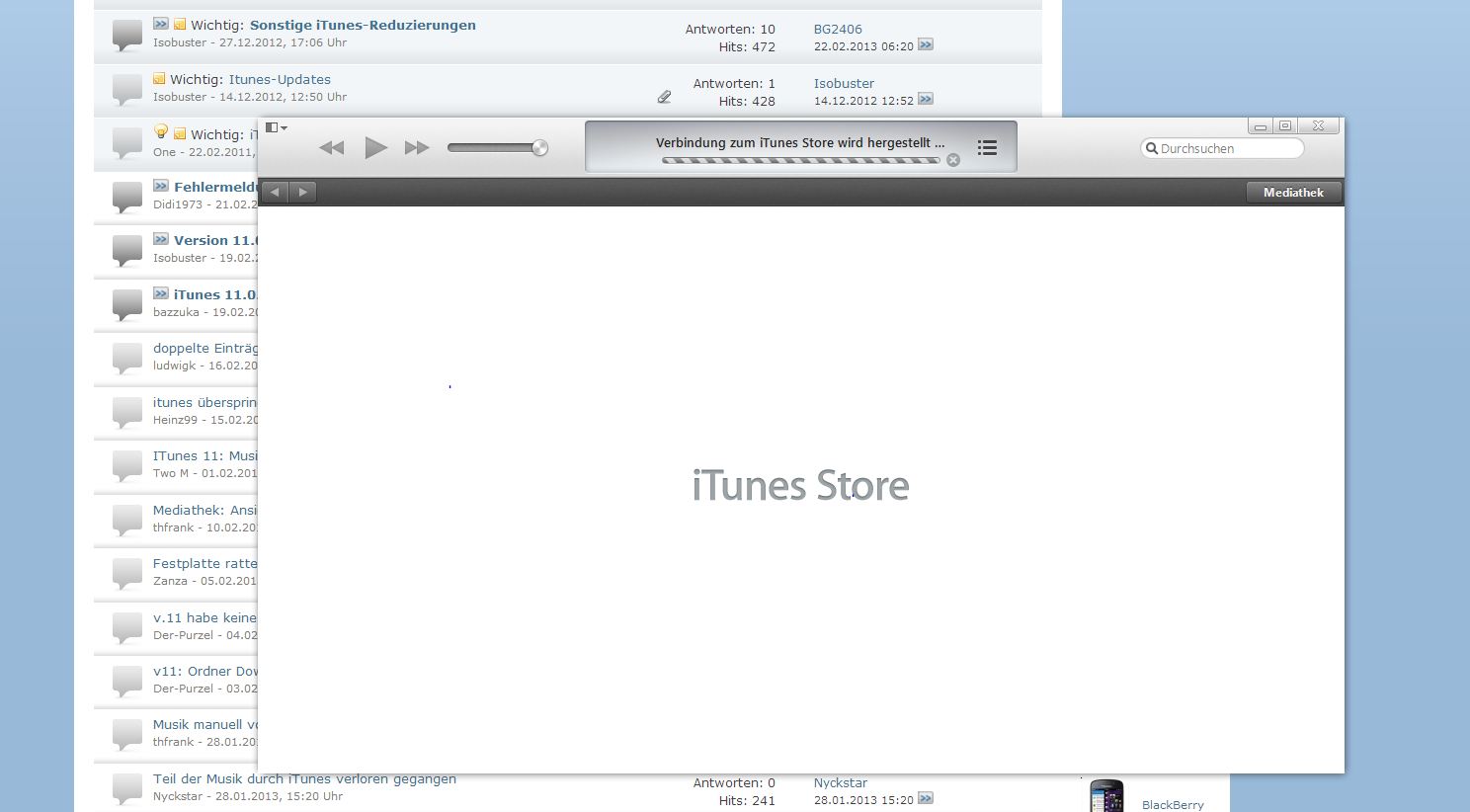The height and width of the screenshot is (812, 1470).
Task: Open thread doppelte Einträge in forum
Action: pos(205,348)
